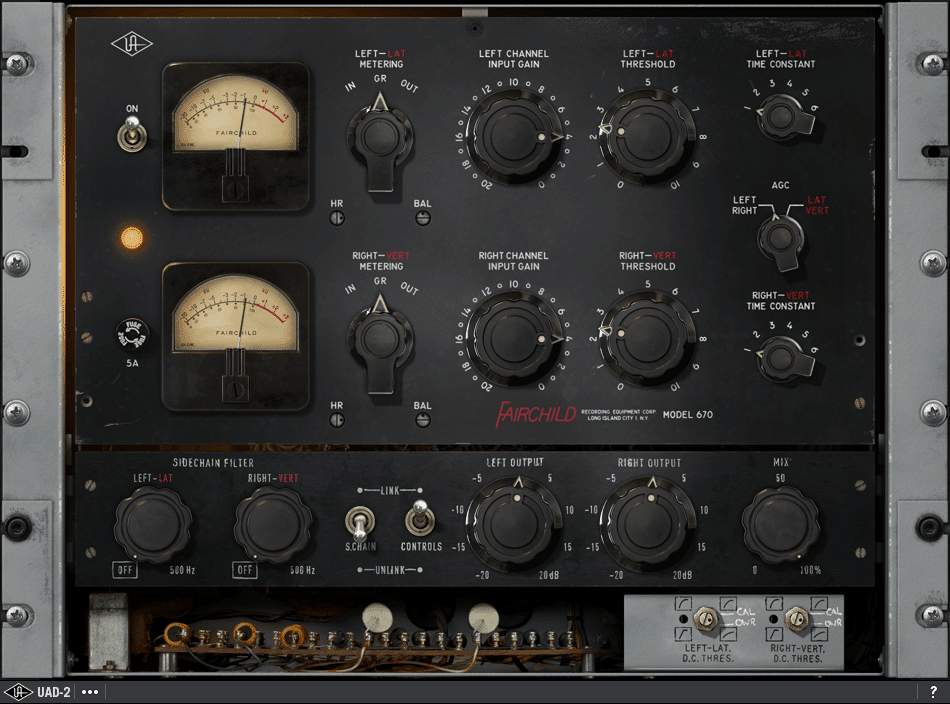The width and height of the screenshot is (950, 704).
Task: Click the Left-Lat meter zero adjust screw
Action: 235,190
